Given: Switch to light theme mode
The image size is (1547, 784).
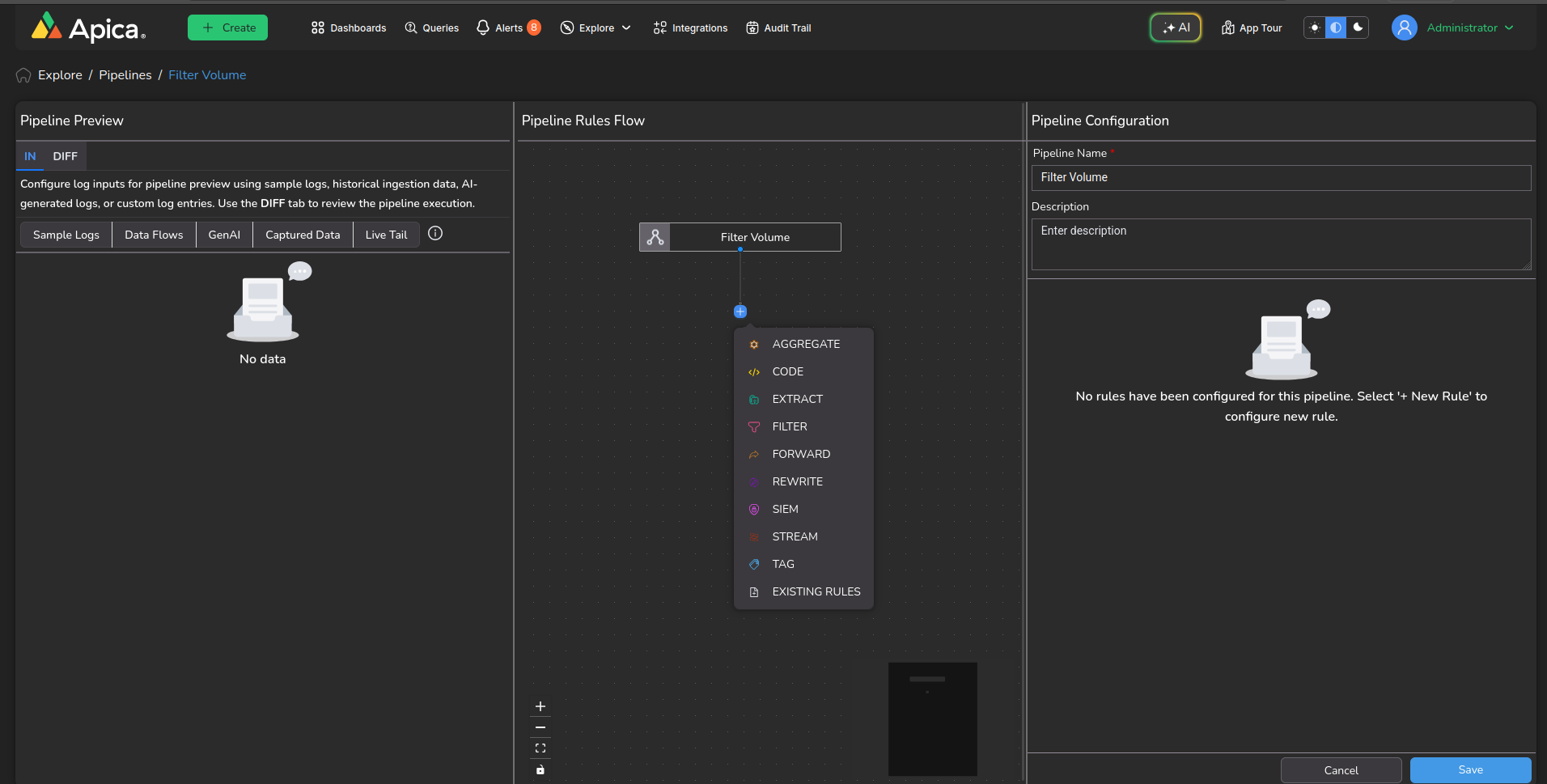Looking at the screenshot, I should (x=1315, y=28).
